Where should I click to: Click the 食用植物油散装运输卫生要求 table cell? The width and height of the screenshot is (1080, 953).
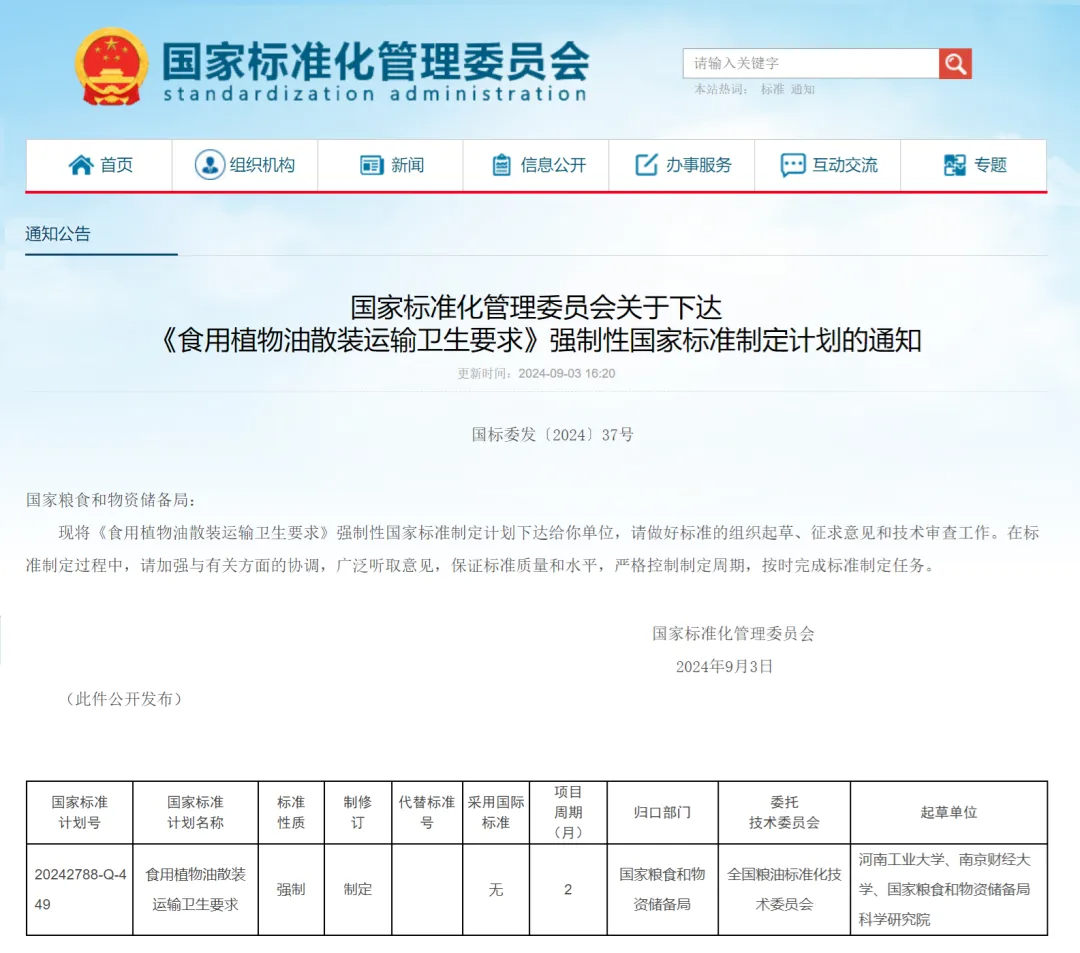(x=196, y=890)
